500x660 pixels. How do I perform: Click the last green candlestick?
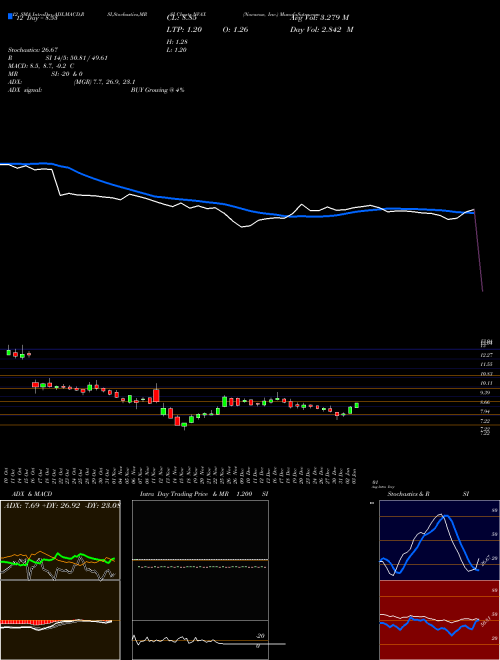357,405
